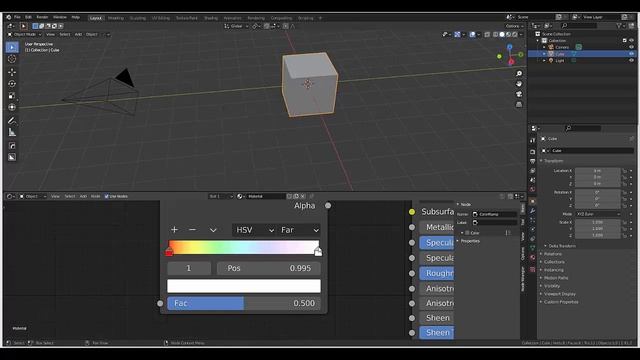
Task: Open color ramp tools chevron menu
Action: coord(213,230)
